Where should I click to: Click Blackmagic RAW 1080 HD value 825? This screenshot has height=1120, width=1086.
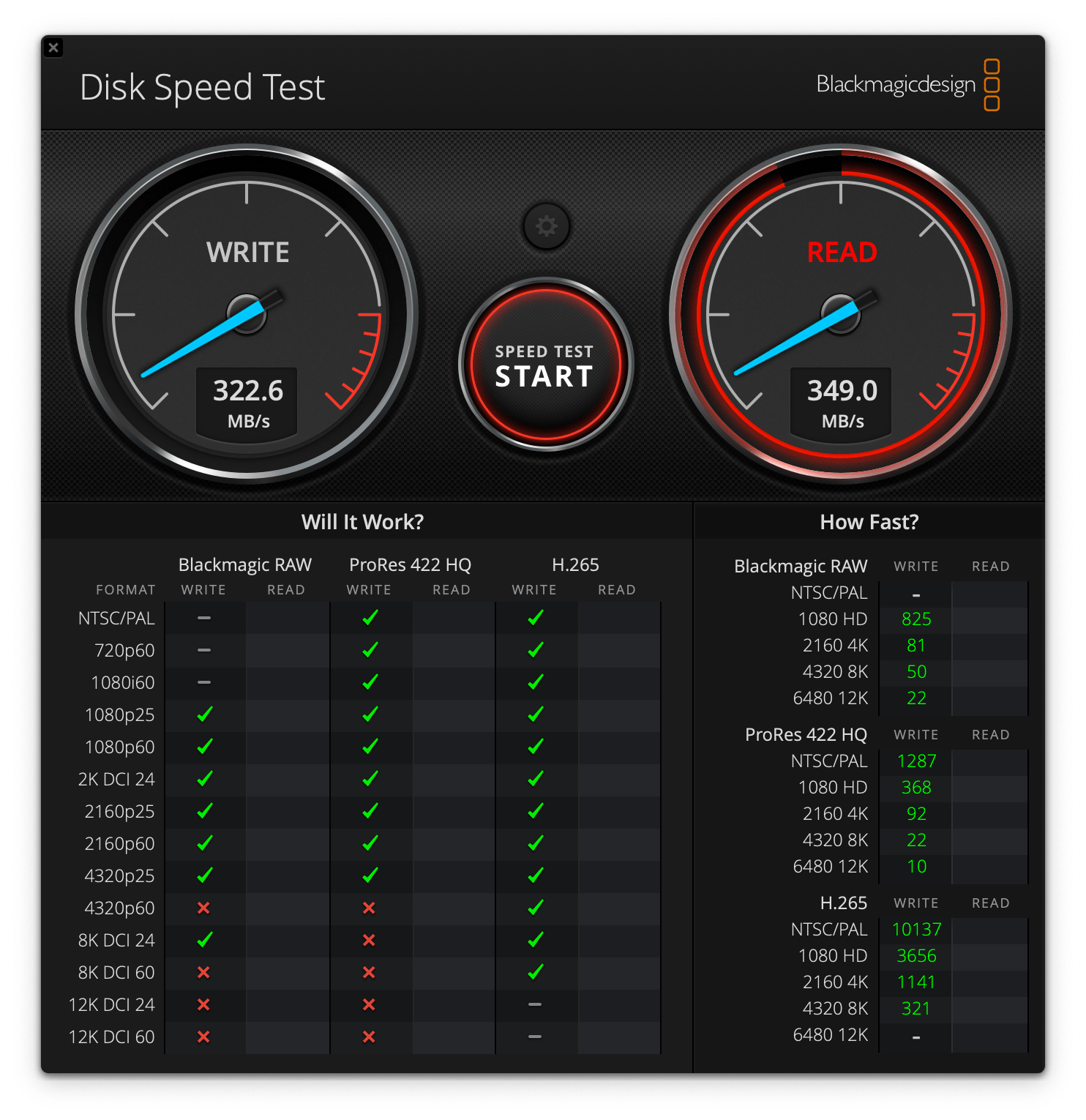916,619
